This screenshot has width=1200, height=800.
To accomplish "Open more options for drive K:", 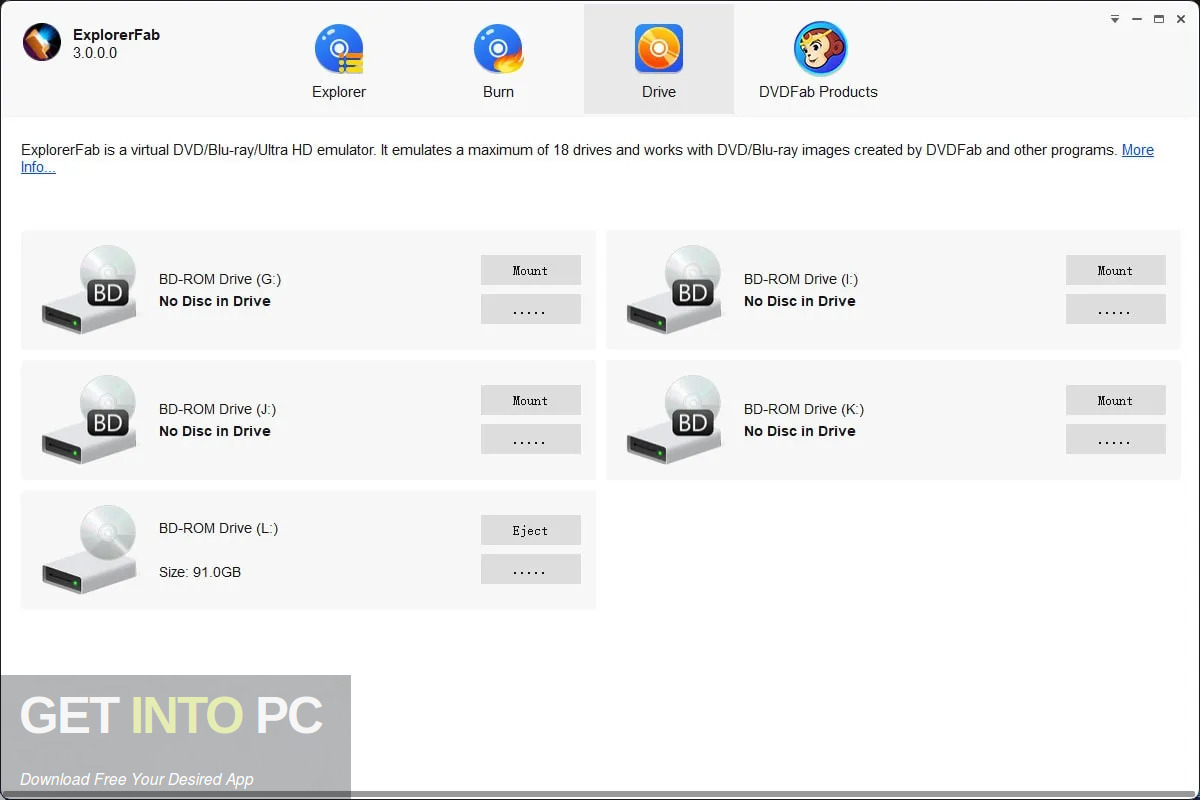I will pyautogui.click(x=1116, y=439).
